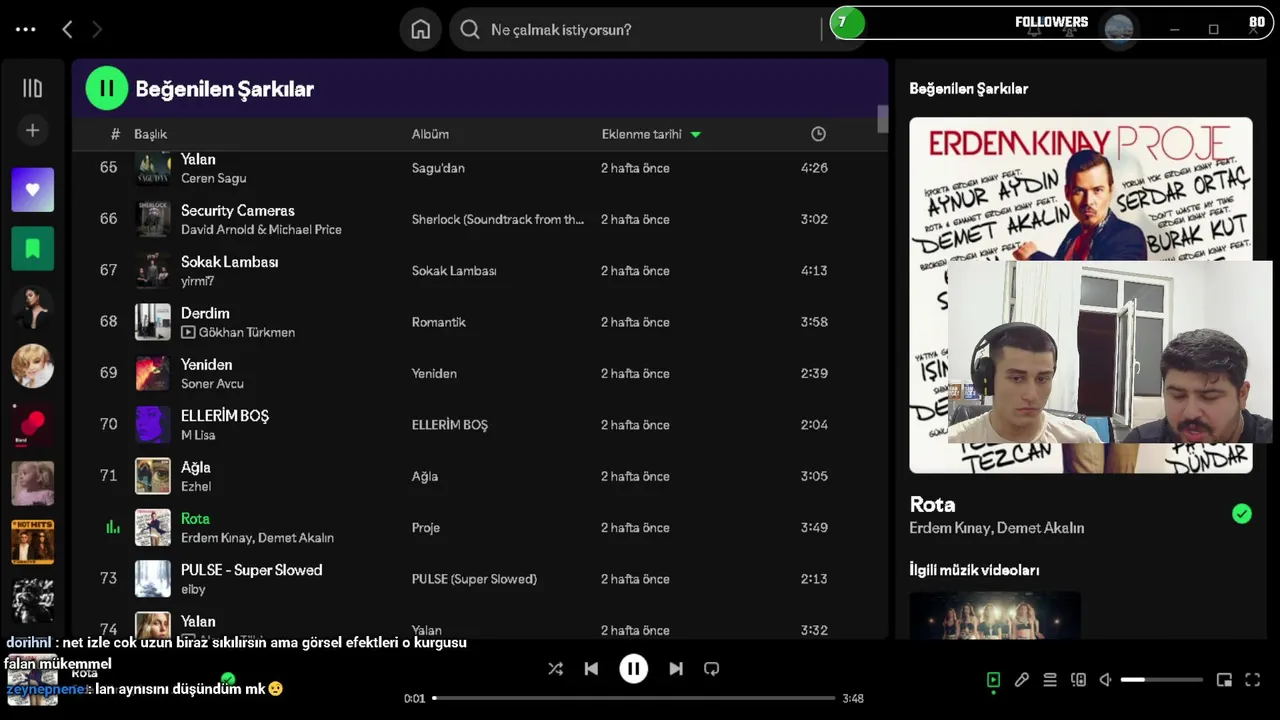The height and width of the screenshot is (720, 1280).
Task: Click 'Beğenilen Şarkılar' heading in right panel
Action: point(968,88)
